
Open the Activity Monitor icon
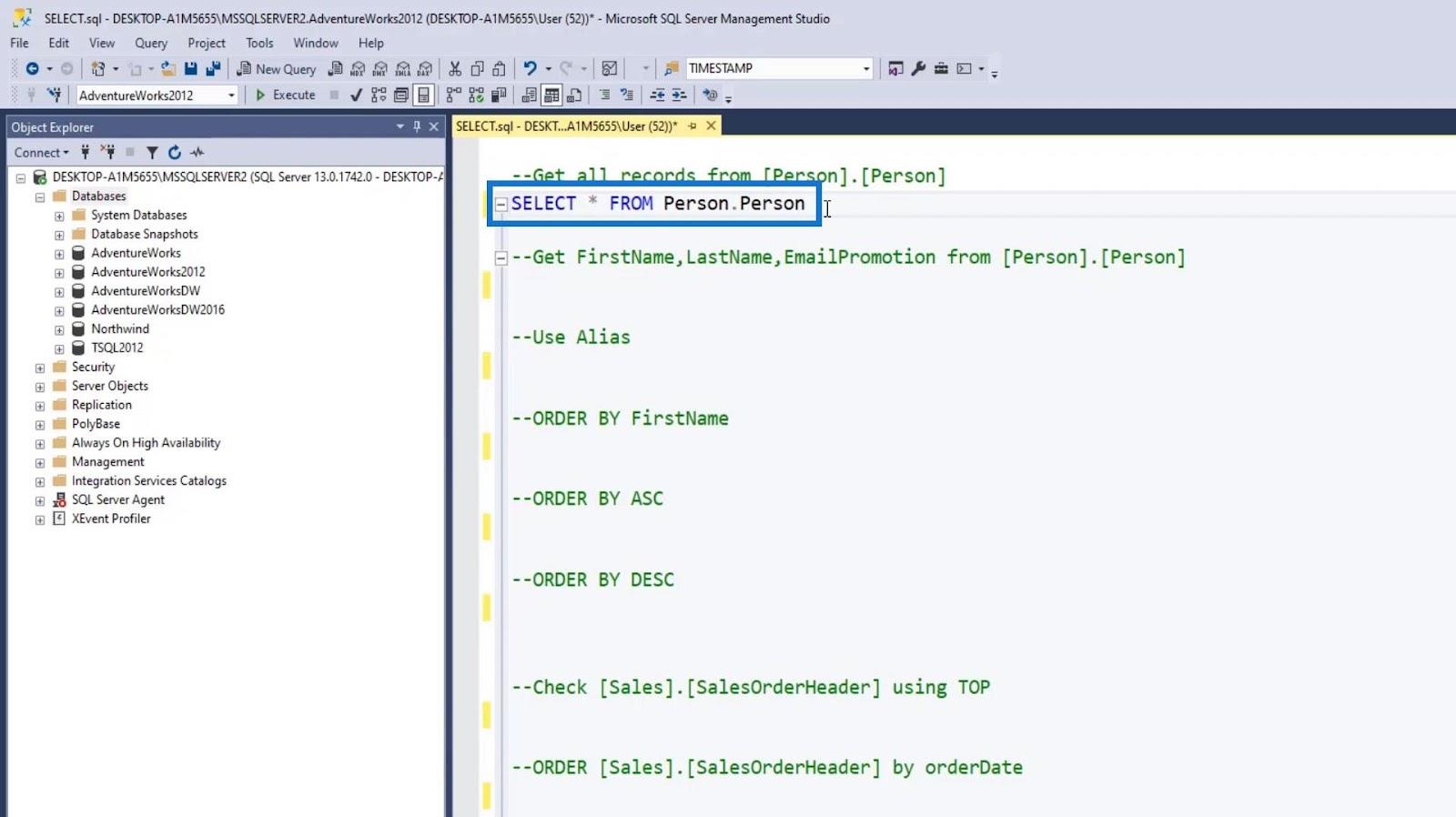tap(610, 68)
